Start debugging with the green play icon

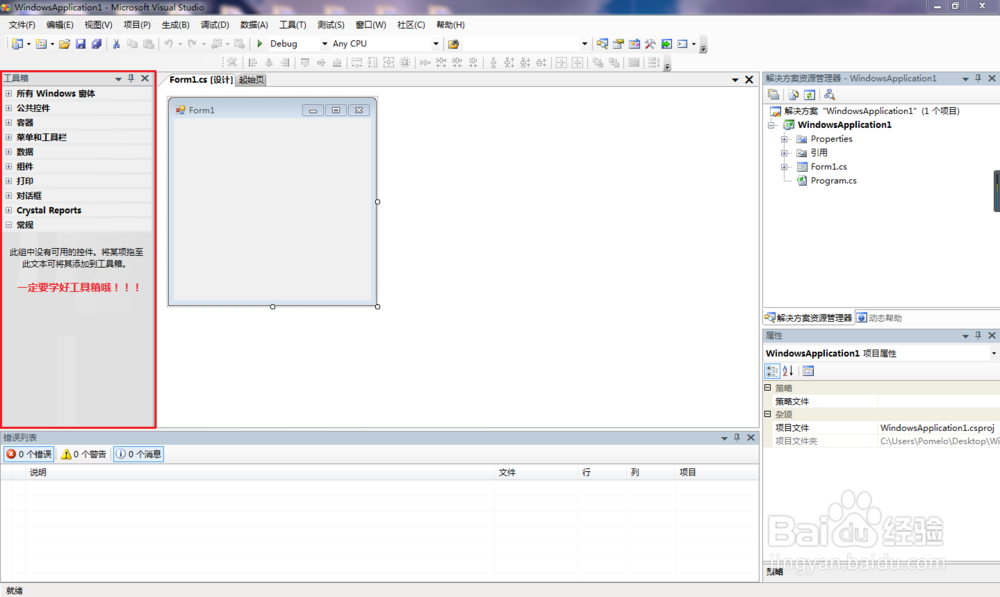point(260,44)
